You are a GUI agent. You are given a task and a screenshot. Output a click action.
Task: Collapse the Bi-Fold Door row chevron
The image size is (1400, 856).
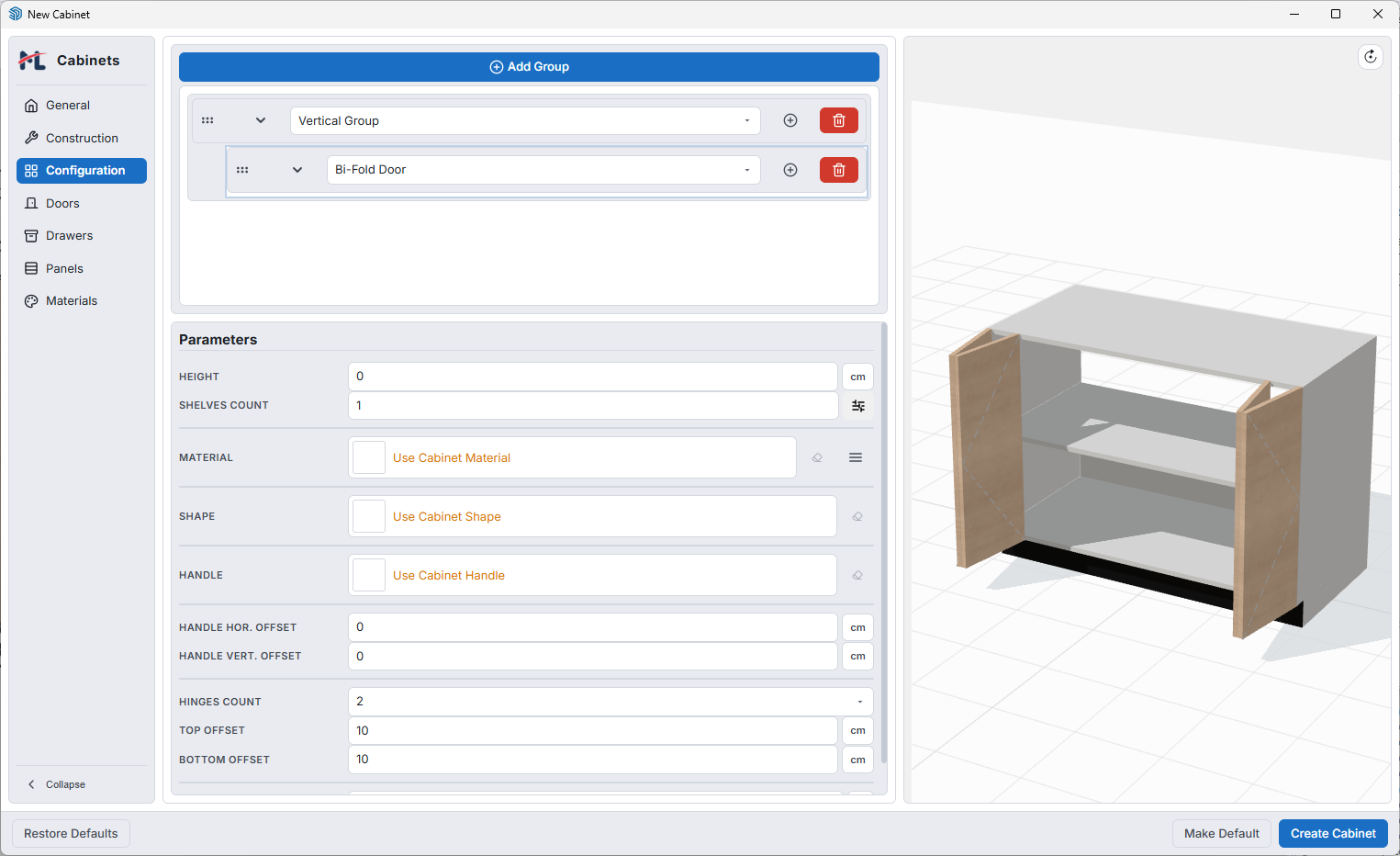click(x=297, y=170)
